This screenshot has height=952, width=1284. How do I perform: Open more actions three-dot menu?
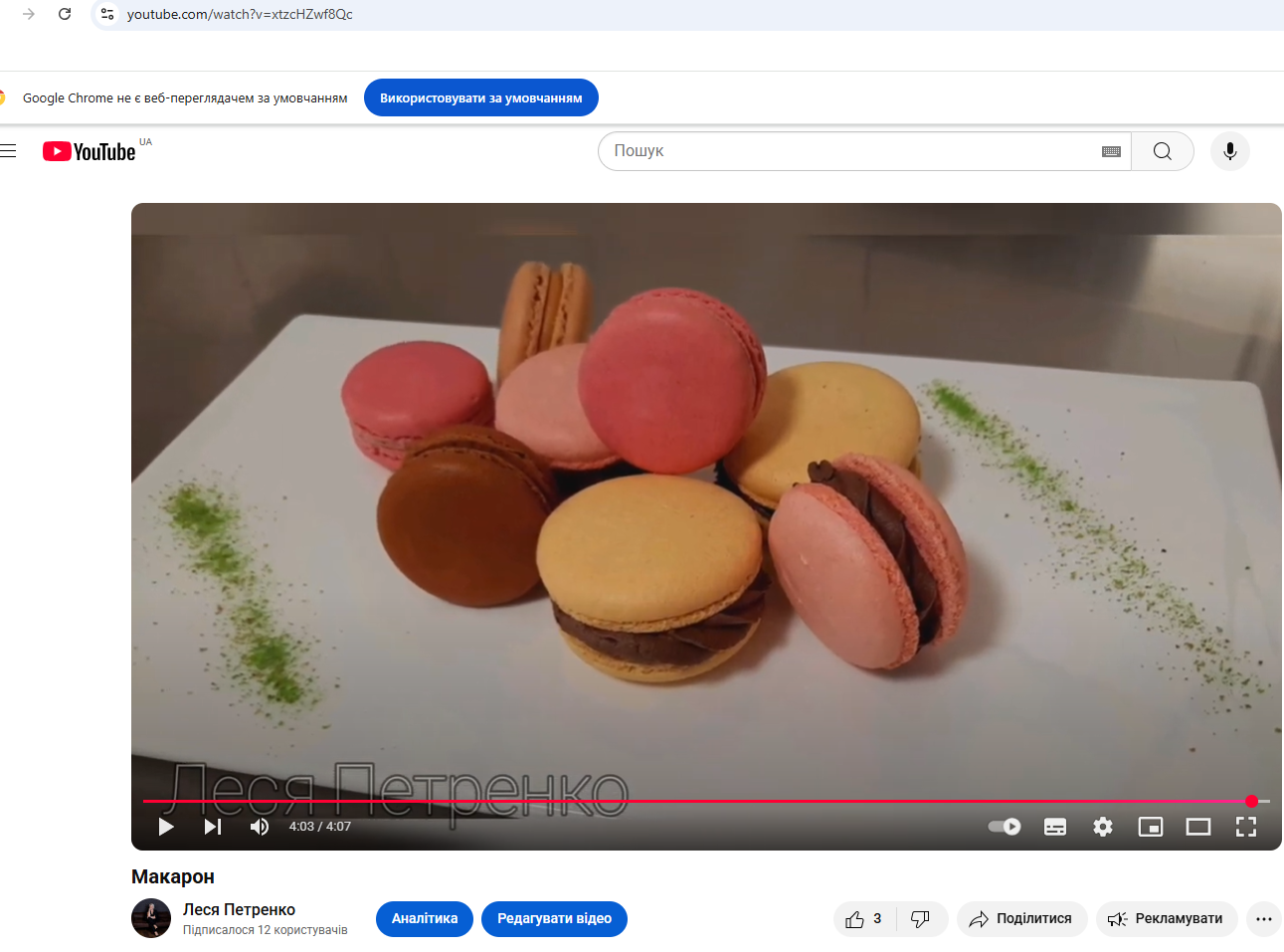[1263, 918]
